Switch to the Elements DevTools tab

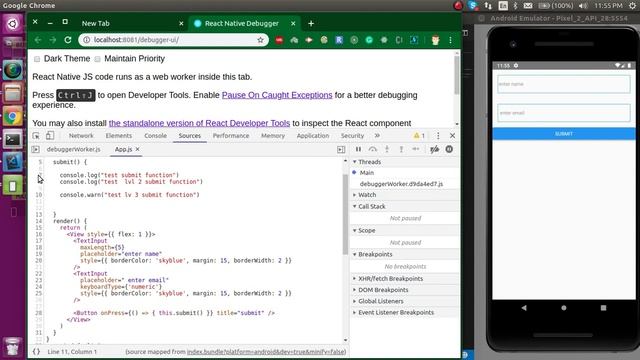118,136
